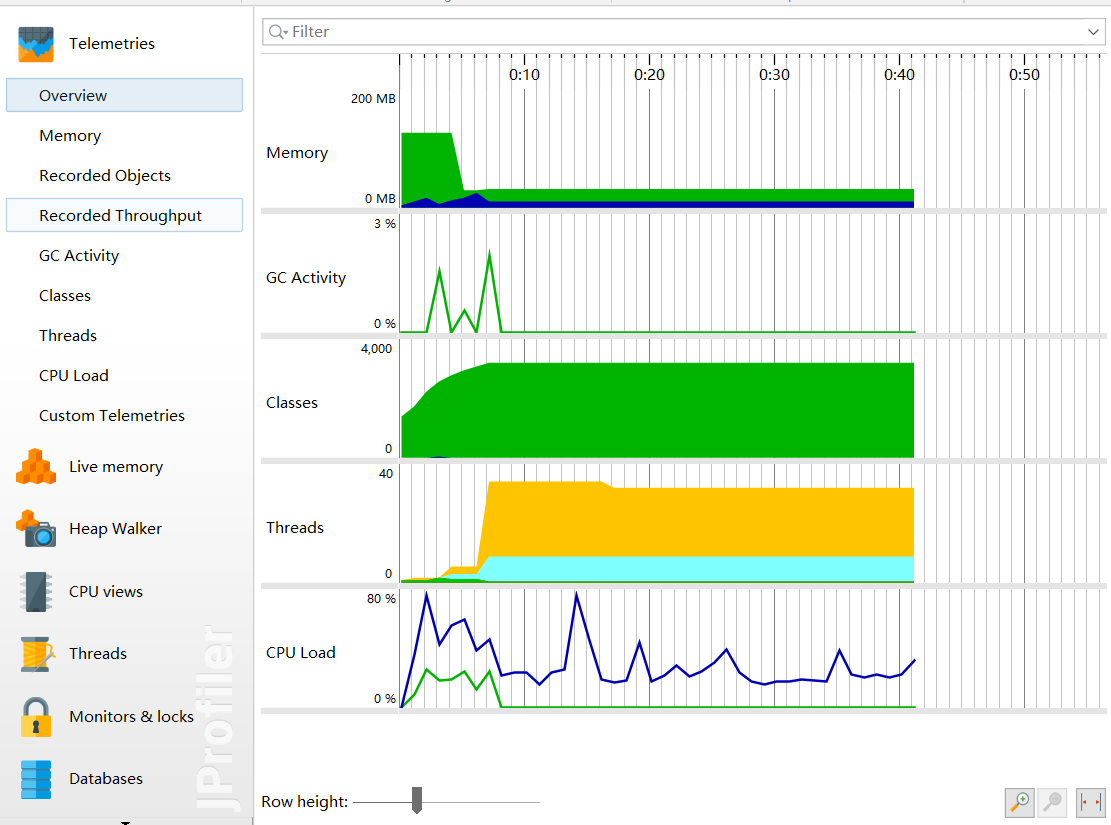Open the Monitors & locks padlock icon
The width and height of the screenshot is (1111, 825).
tap(35, 717)
